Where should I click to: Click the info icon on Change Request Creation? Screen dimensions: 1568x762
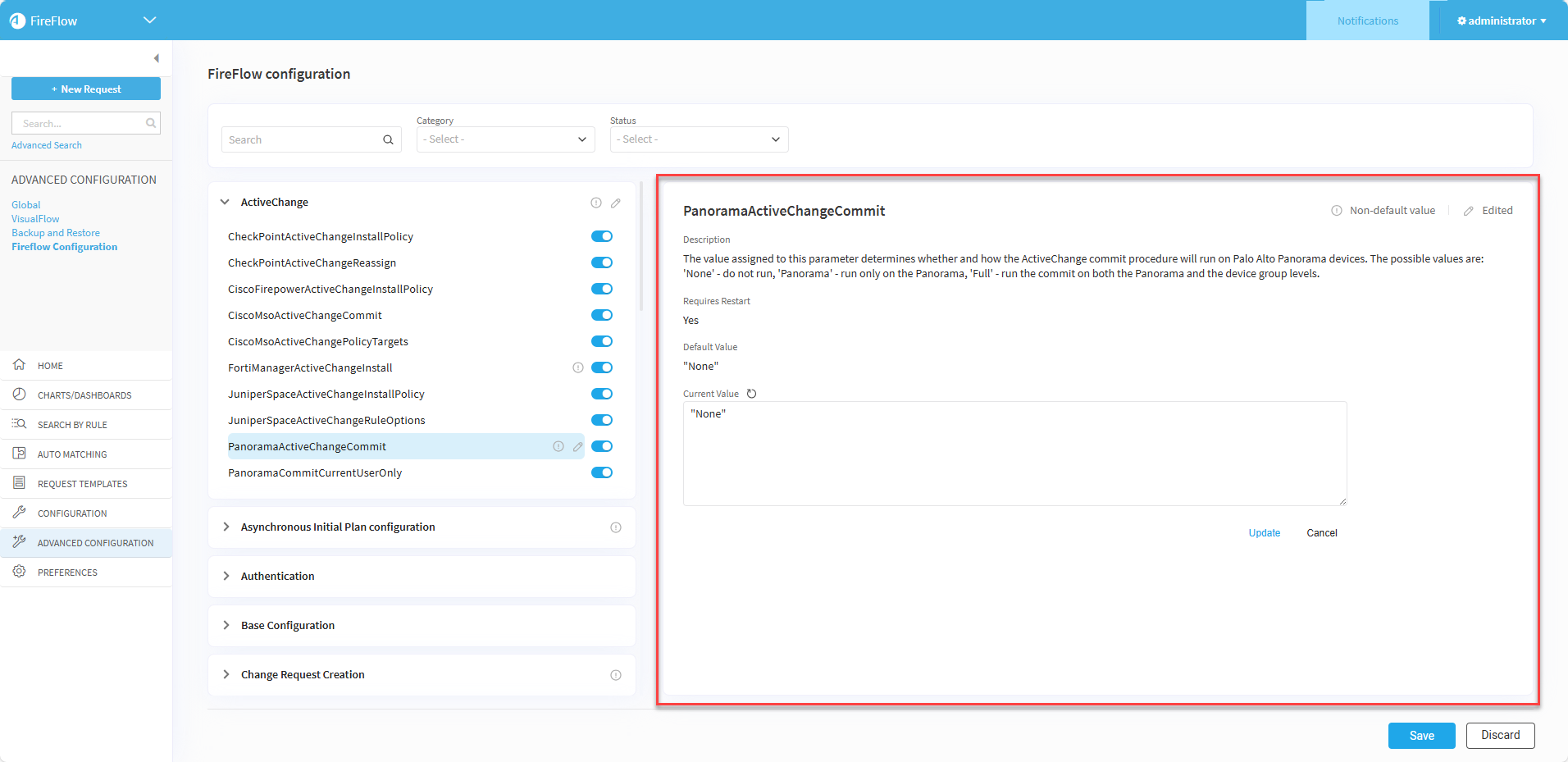point(616,675)
